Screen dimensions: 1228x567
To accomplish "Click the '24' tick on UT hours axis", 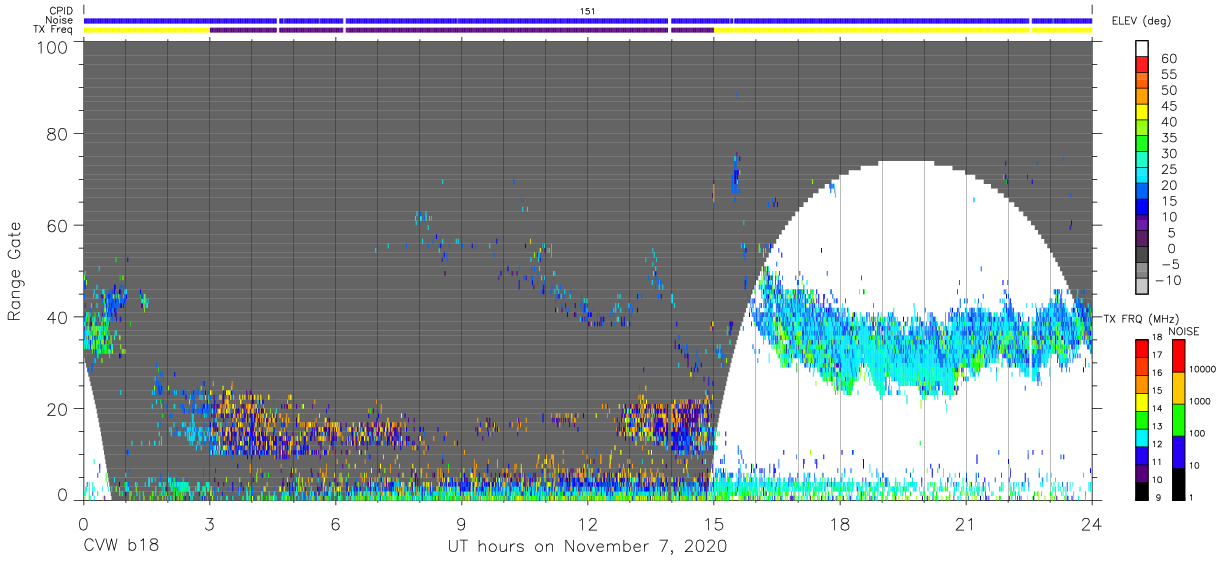I will tap(1092, 522).
